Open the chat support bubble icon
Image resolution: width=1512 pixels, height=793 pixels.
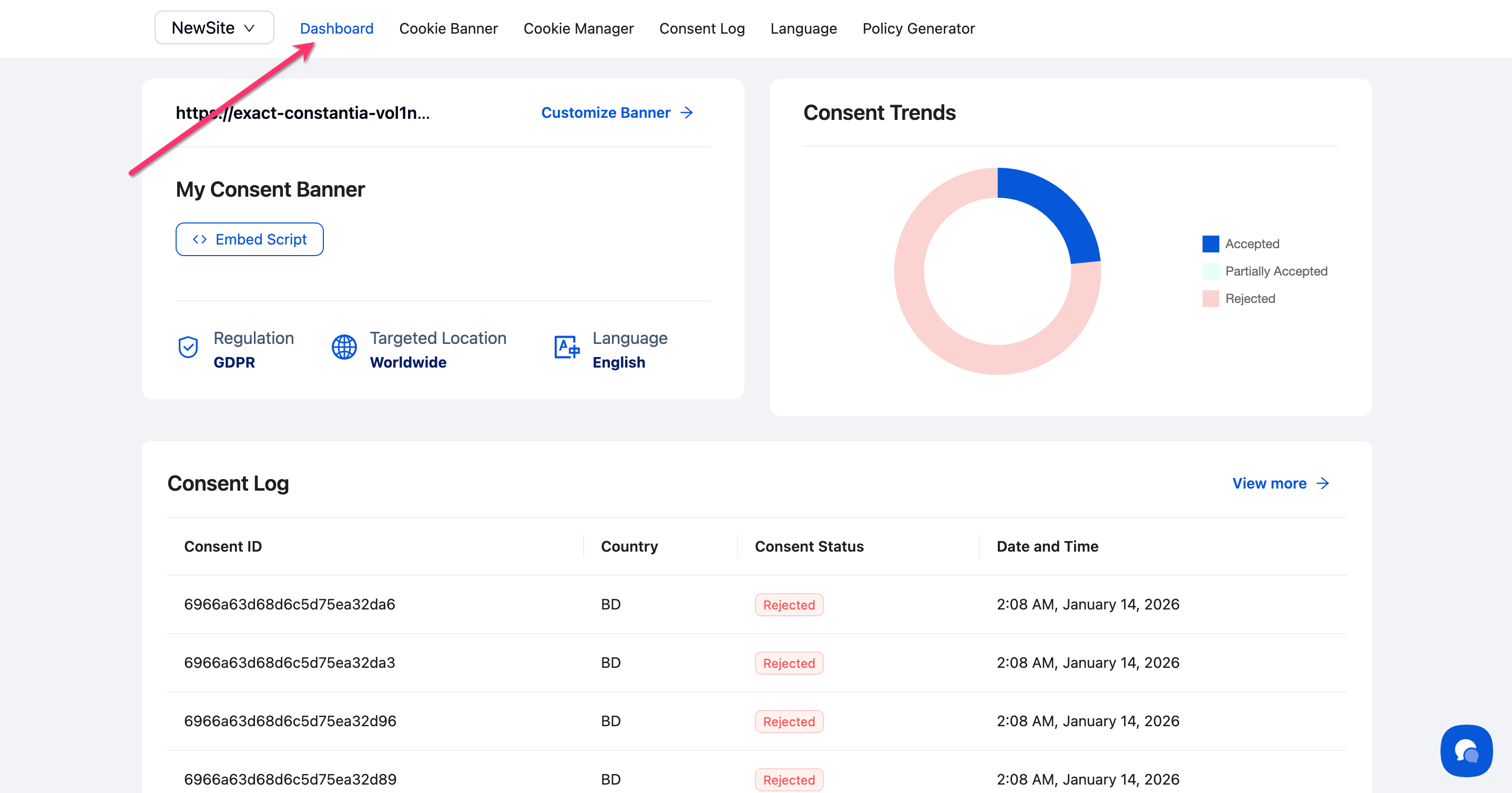pyautogui.click(x=1466, y=751)
